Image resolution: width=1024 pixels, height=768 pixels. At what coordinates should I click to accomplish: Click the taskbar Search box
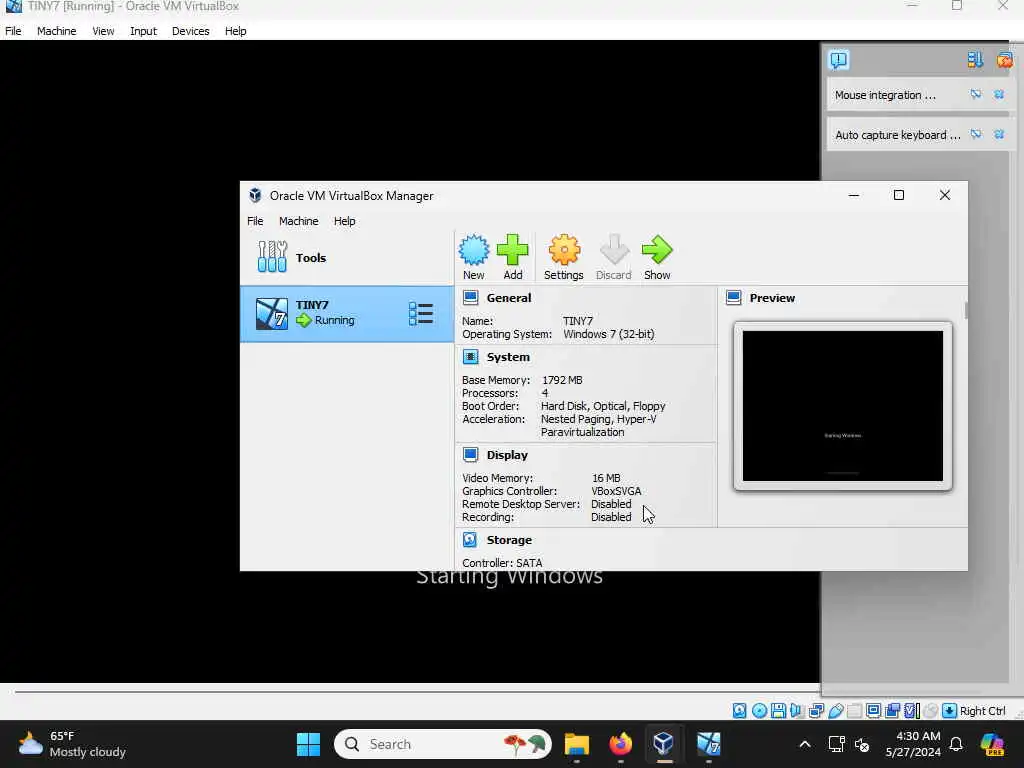443,744
